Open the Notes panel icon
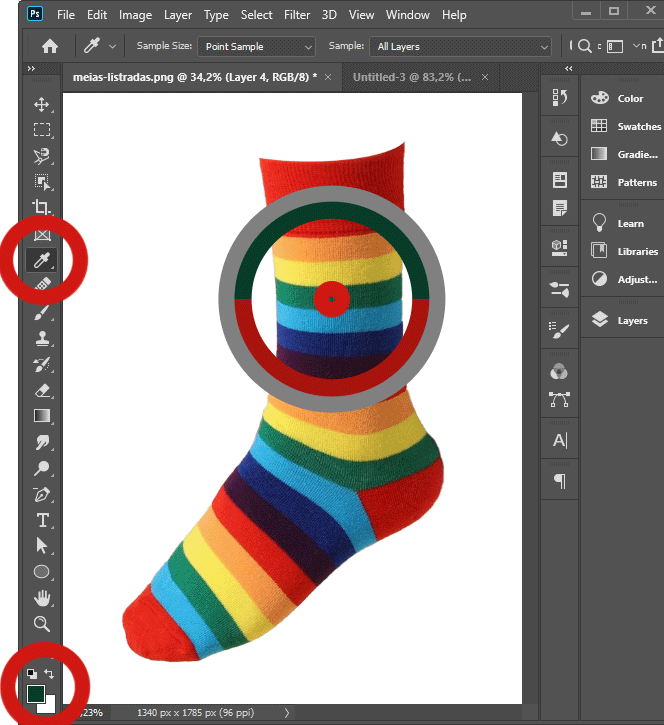The image size is (664, 725). 559,208
